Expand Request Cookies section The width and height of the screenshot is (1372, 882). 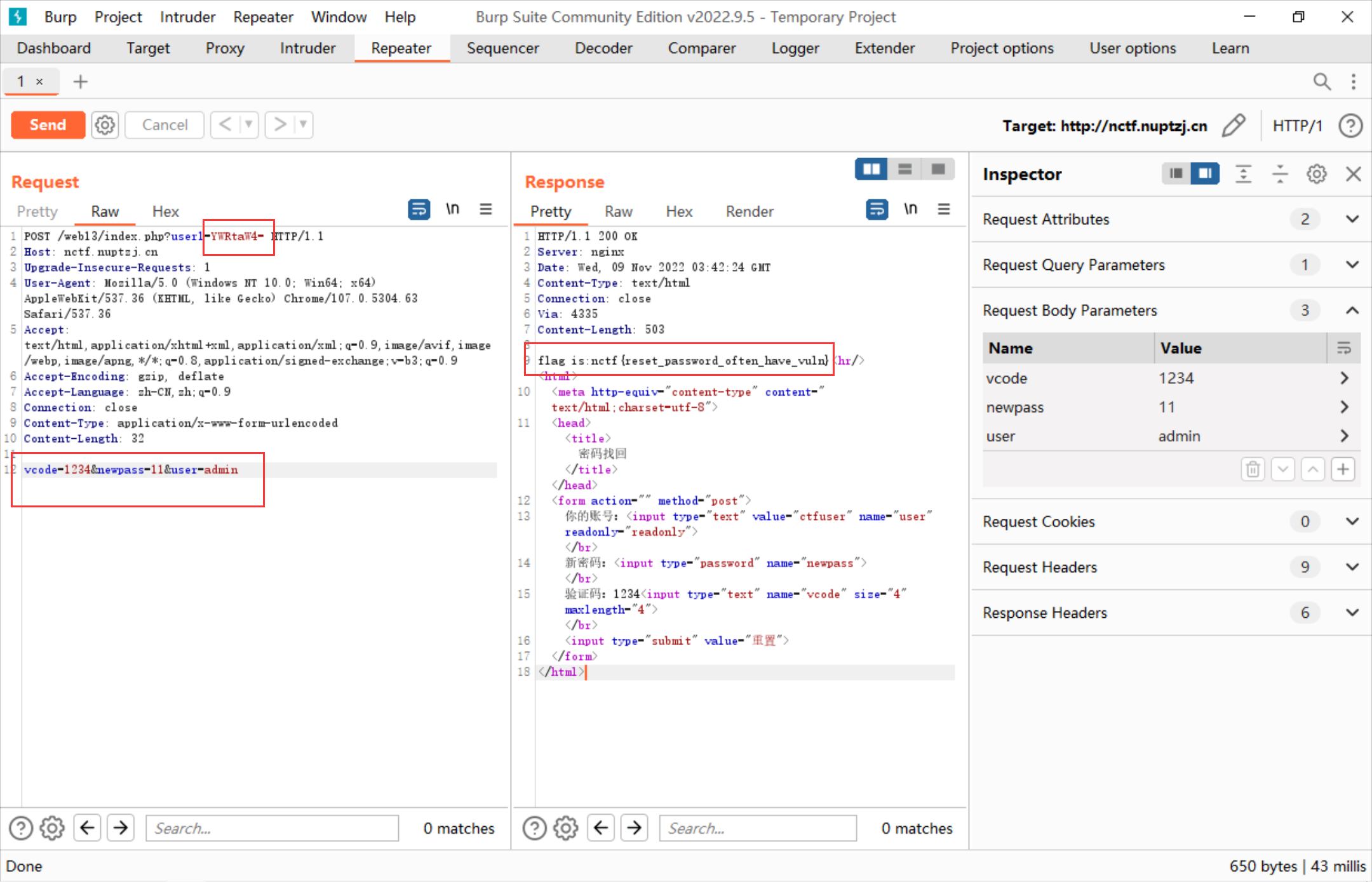point(1352,521)
